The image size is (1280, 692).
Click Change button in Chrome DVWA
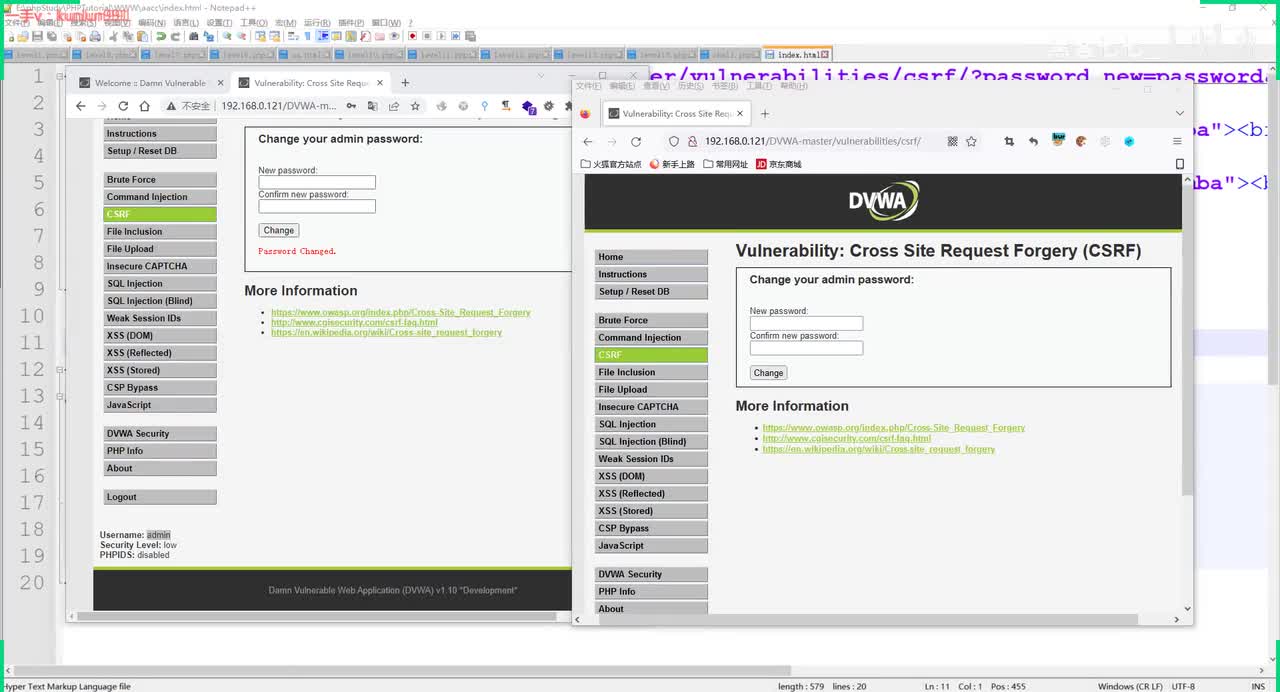278,230
